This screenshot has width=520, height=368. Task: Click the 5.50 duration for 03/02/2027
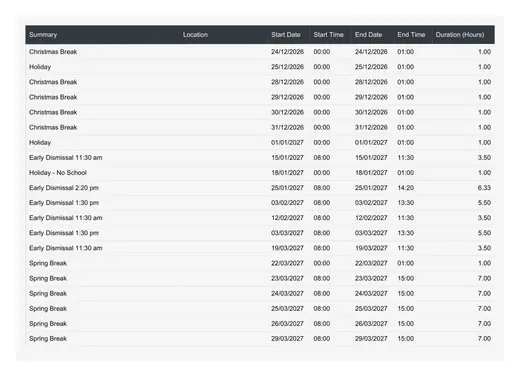coord(484,203)
